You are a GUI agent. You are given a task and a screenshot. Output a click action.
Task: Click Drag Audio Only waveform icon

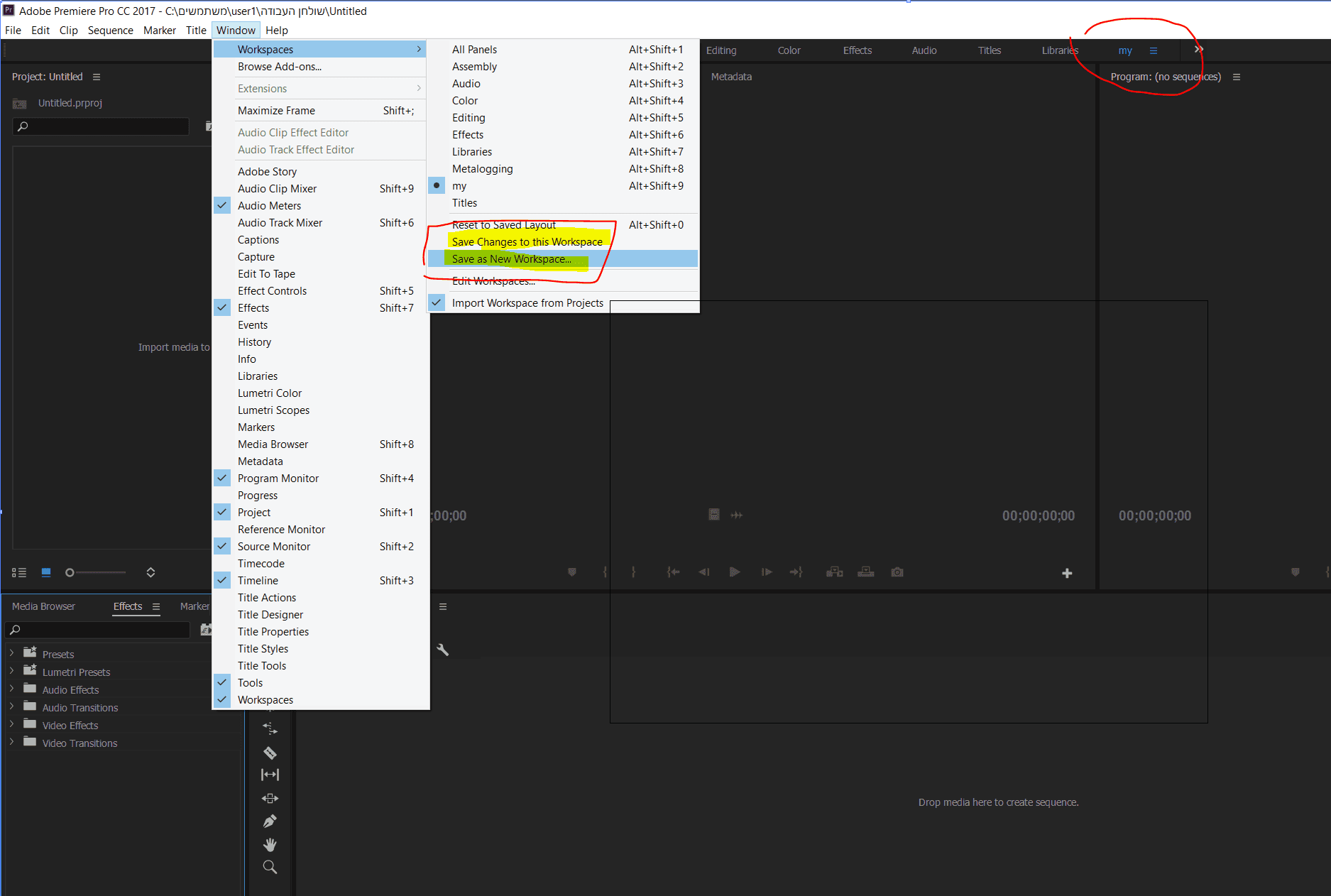[737, 515]
